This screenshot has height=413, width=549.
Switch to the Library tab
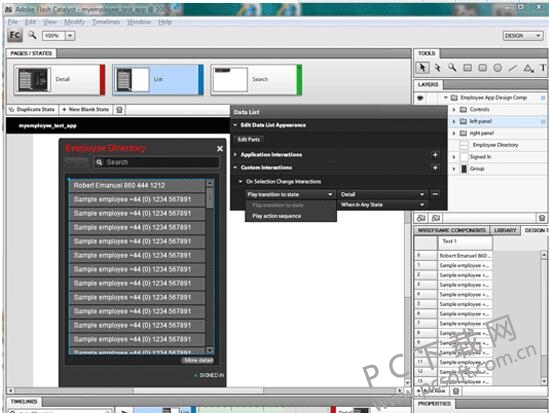[505, 230]
